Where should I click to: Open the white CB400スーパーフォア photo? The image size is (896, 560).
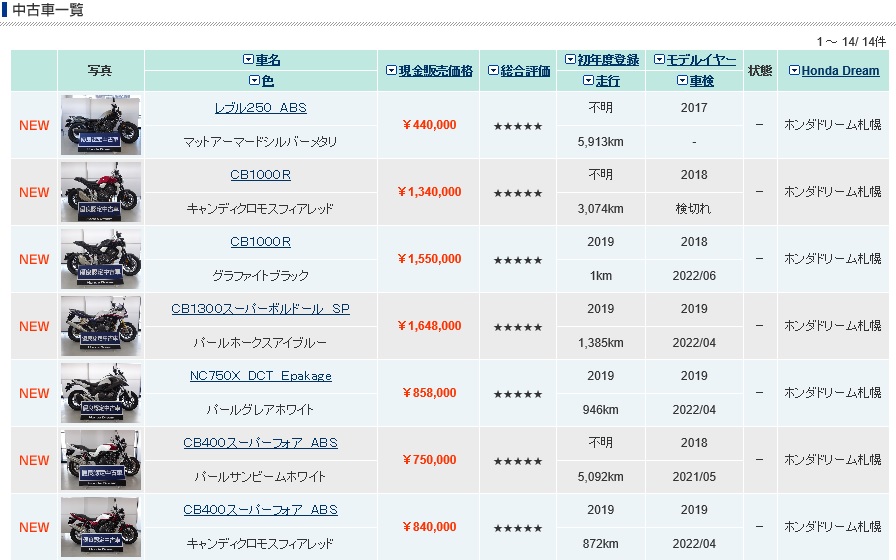[x=101, y=460]
